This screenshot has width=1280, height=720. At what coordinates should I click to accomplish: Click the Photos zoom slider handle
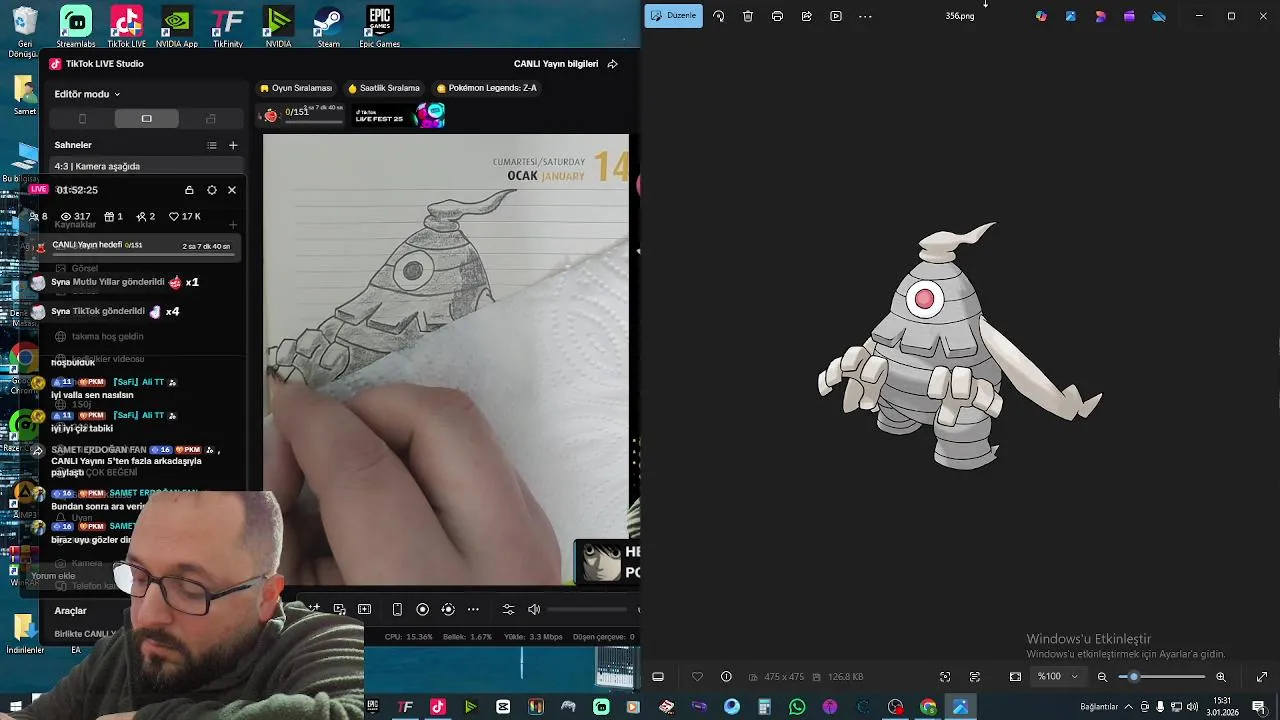1133,677
